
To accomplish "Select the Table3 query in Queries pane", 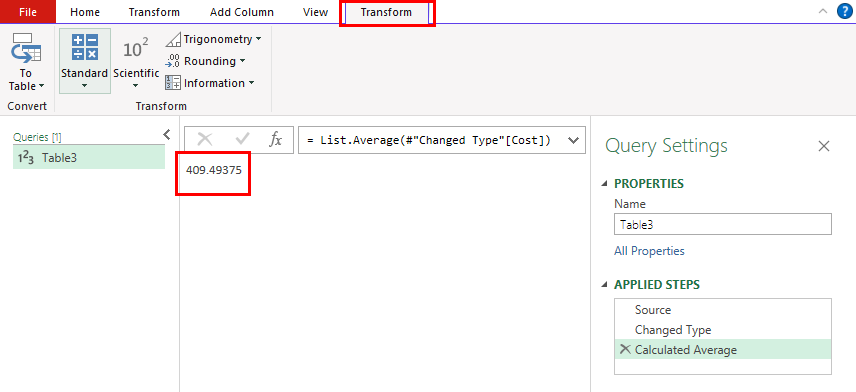I will [89, 157].
